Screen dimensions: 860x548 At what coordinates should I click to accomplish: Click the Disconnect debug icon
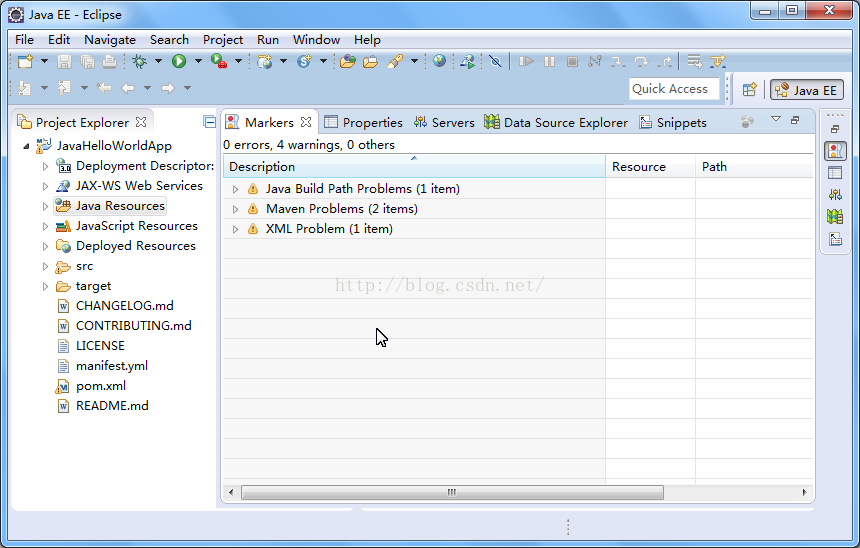coord(595,61)
